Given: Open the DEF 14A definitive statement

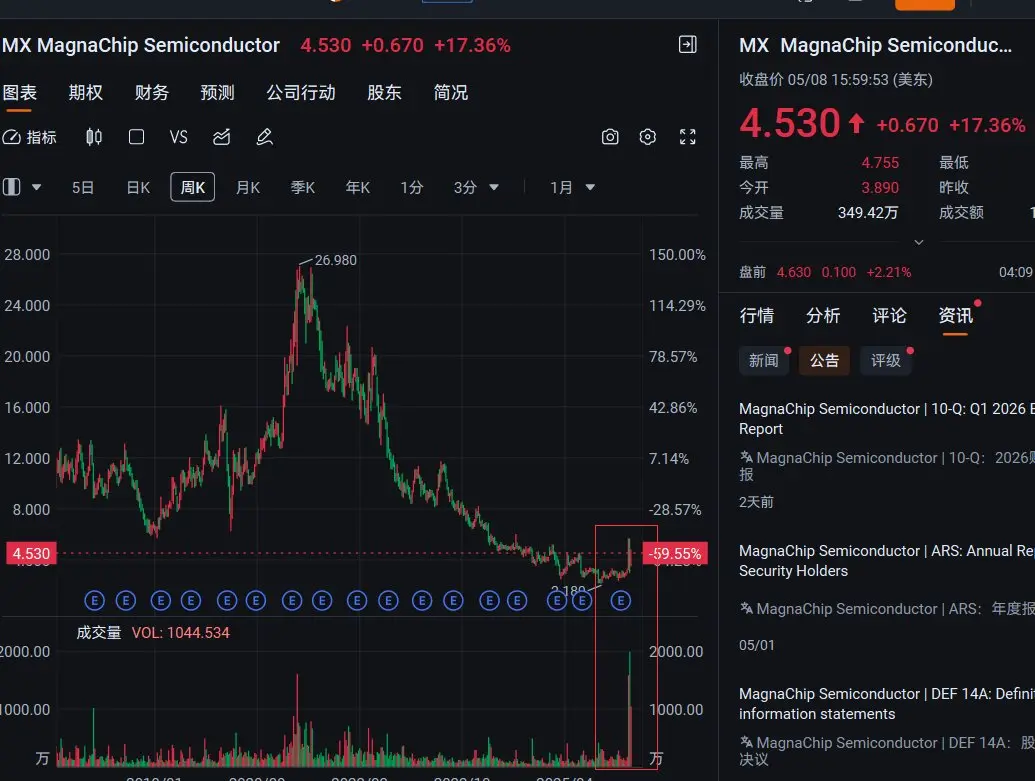Looking at the screenshot, I should click(886, 704).
